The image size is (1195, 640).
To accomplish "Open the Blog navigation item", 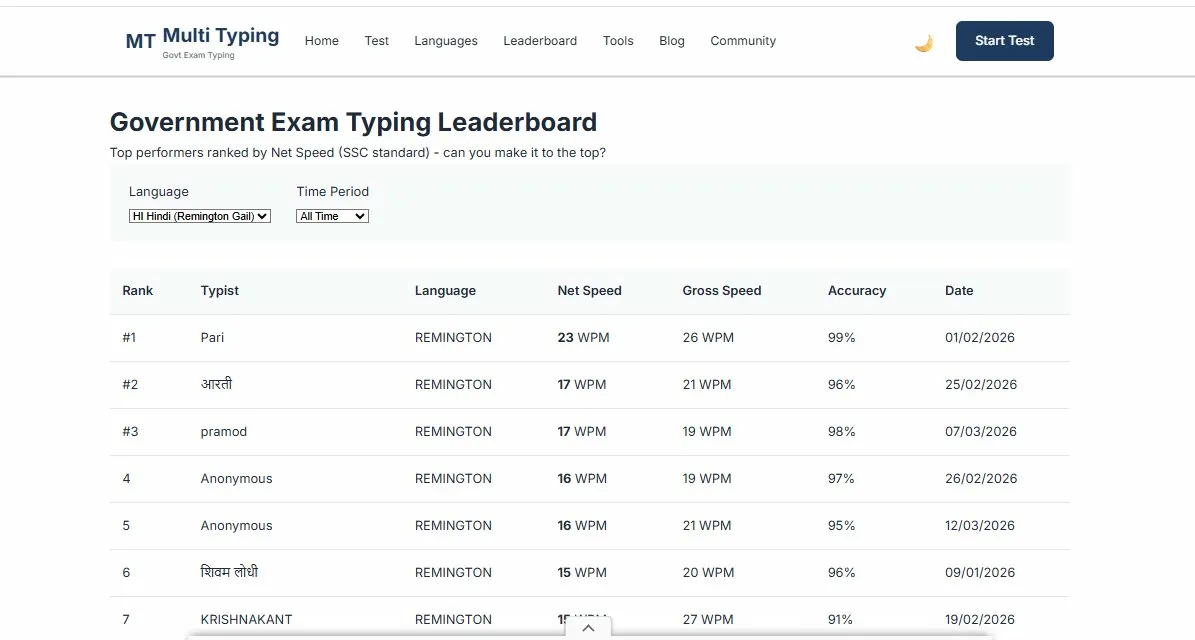I will [671, 41].
